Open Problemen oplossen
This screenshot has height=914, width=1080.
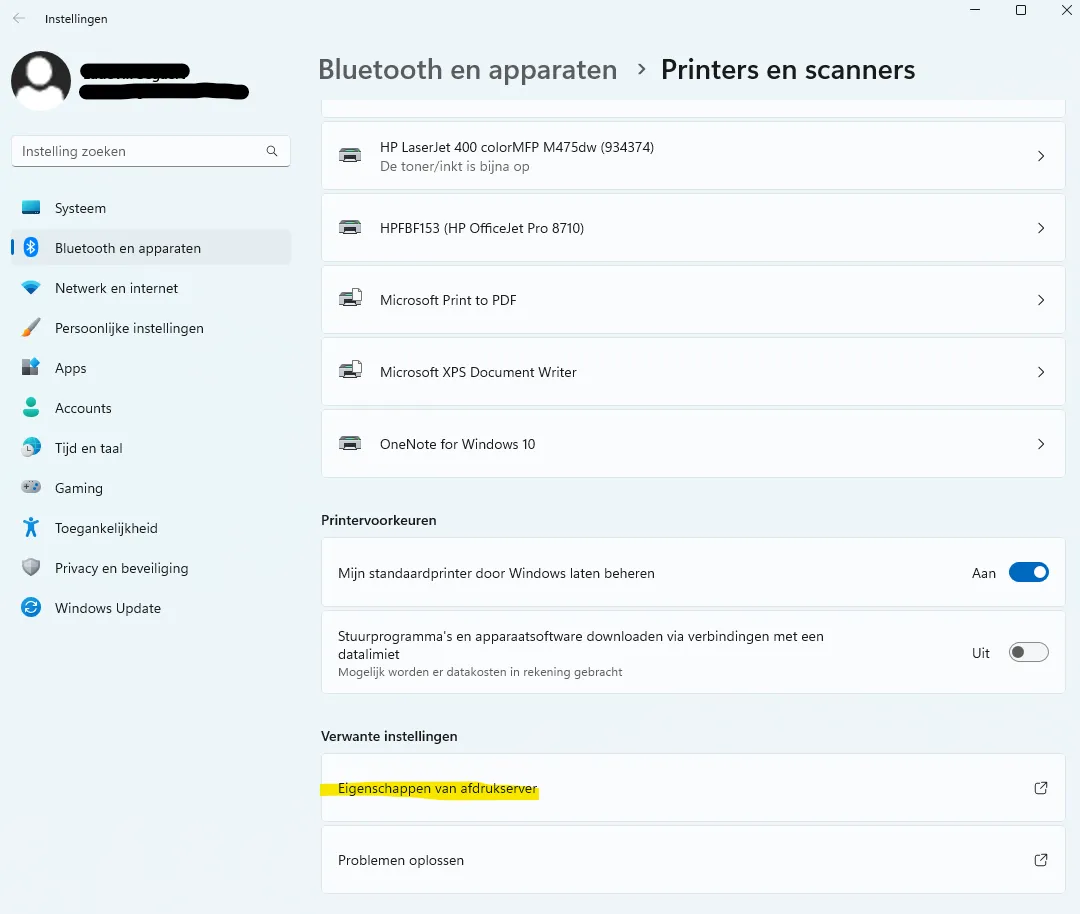point(693,860)
